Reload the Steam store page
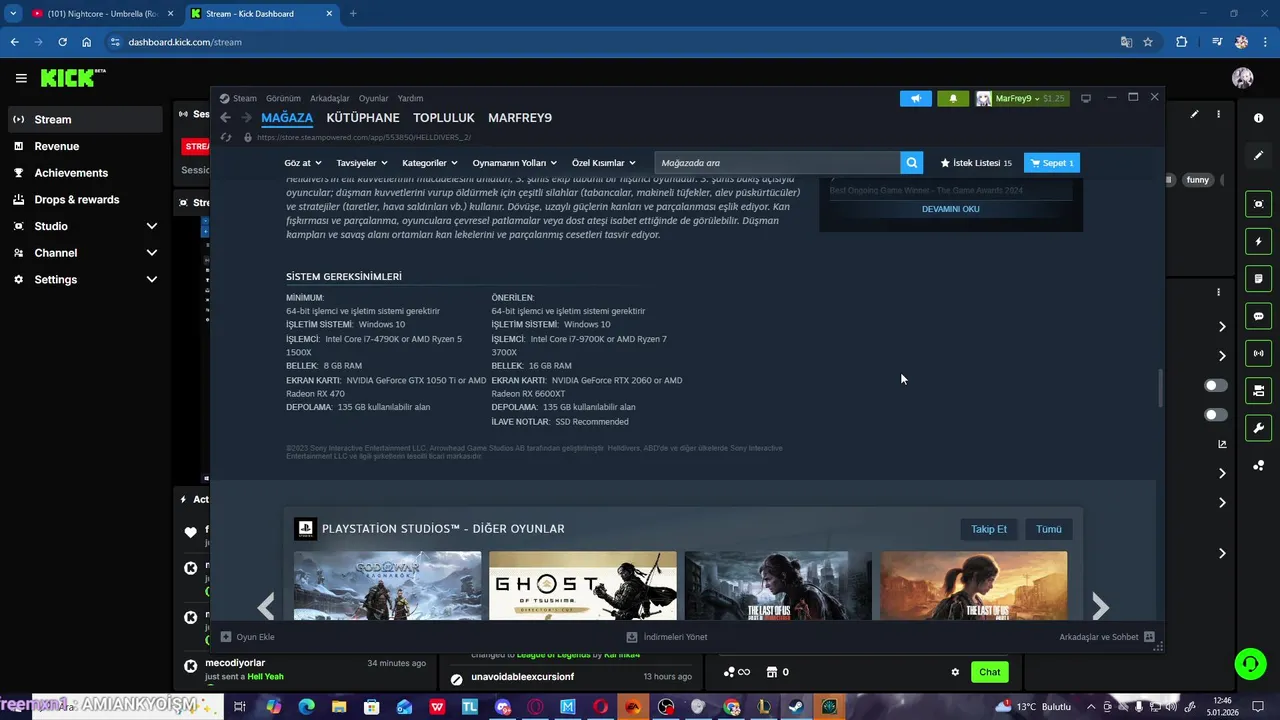This screenshot has height=720, width=1280. pos(226,137)
